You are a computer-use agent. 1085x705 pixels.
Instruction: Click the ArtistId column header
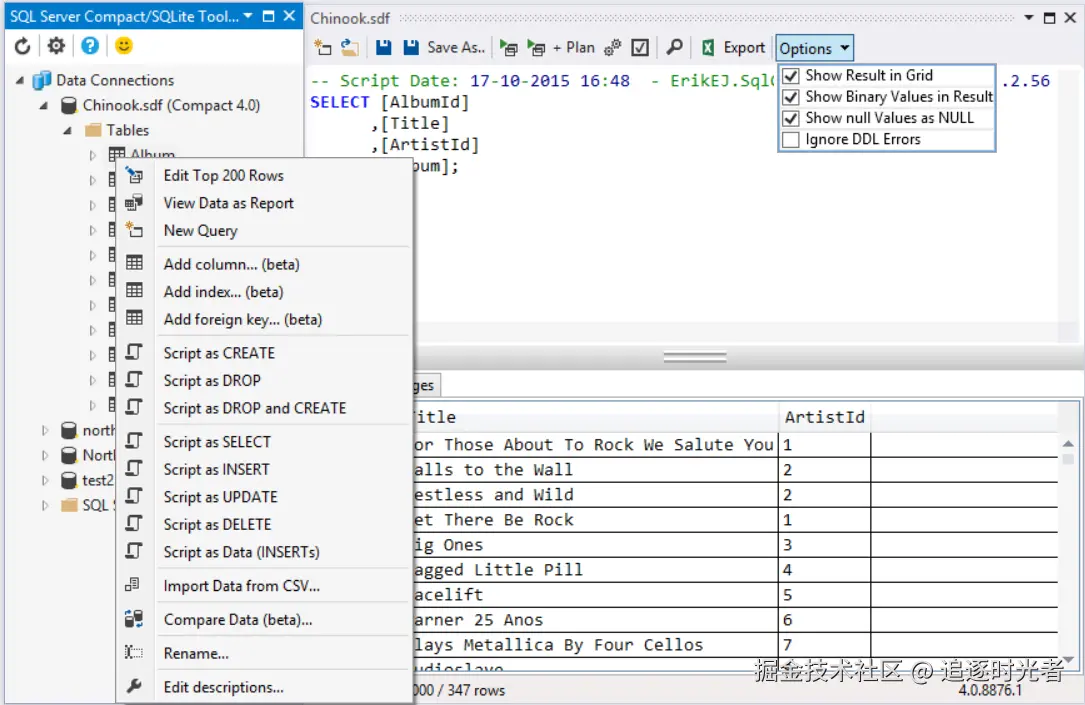coord(824,417)
